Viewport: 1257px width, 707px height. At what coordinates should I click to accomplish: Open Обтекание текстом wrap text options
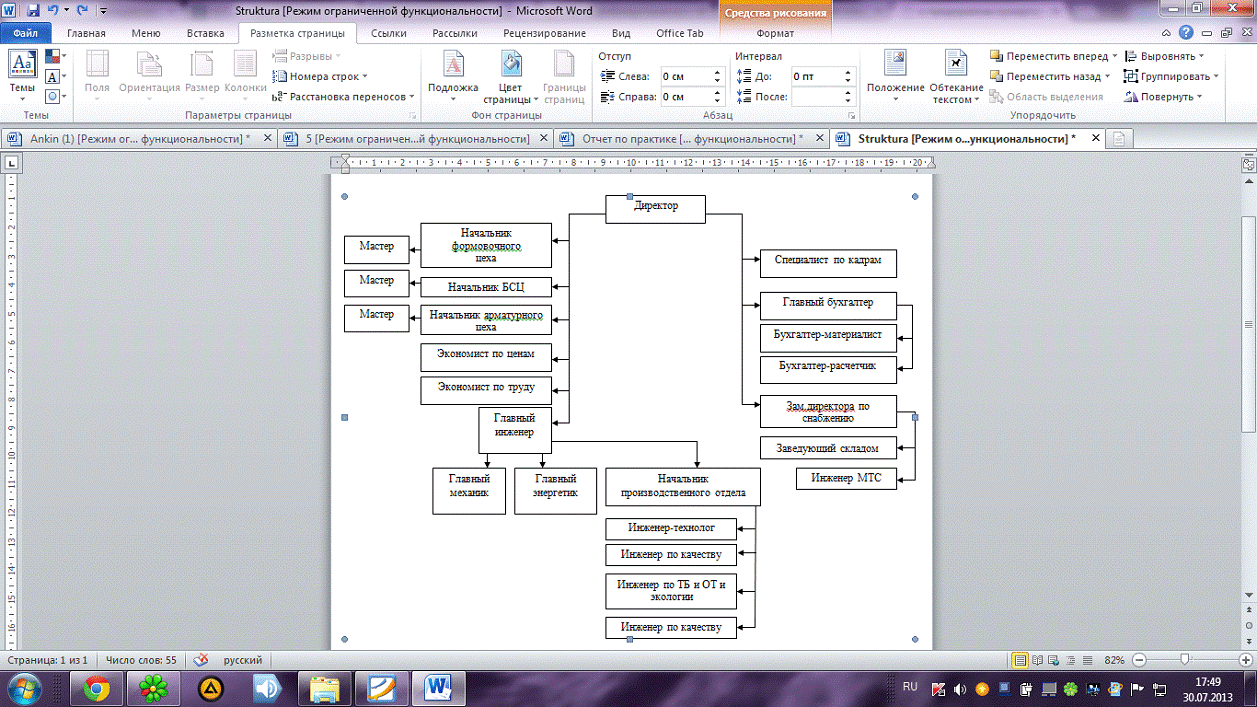click(x=956, y=77)
